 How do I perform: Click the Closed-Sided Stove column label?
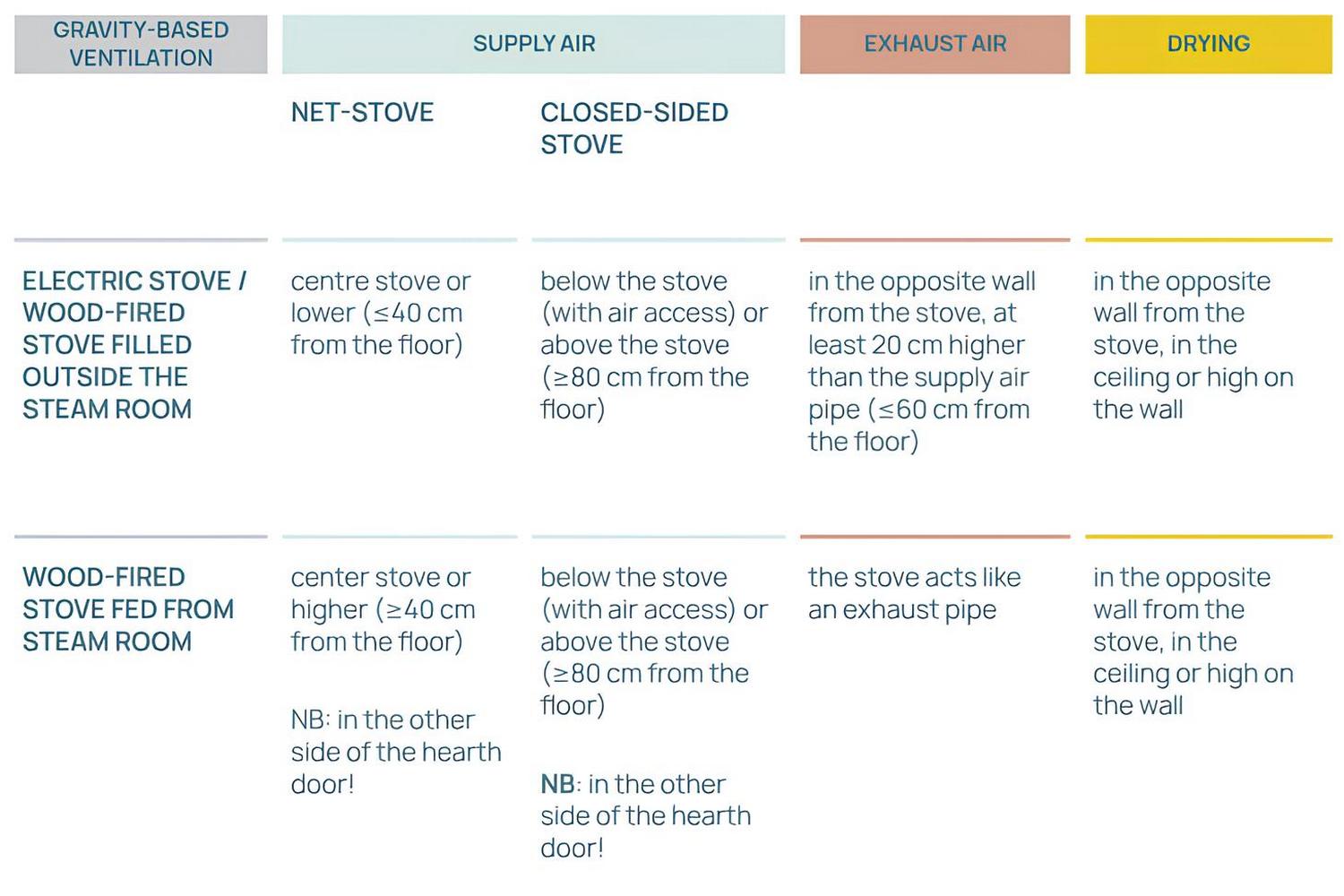[634, 128]
